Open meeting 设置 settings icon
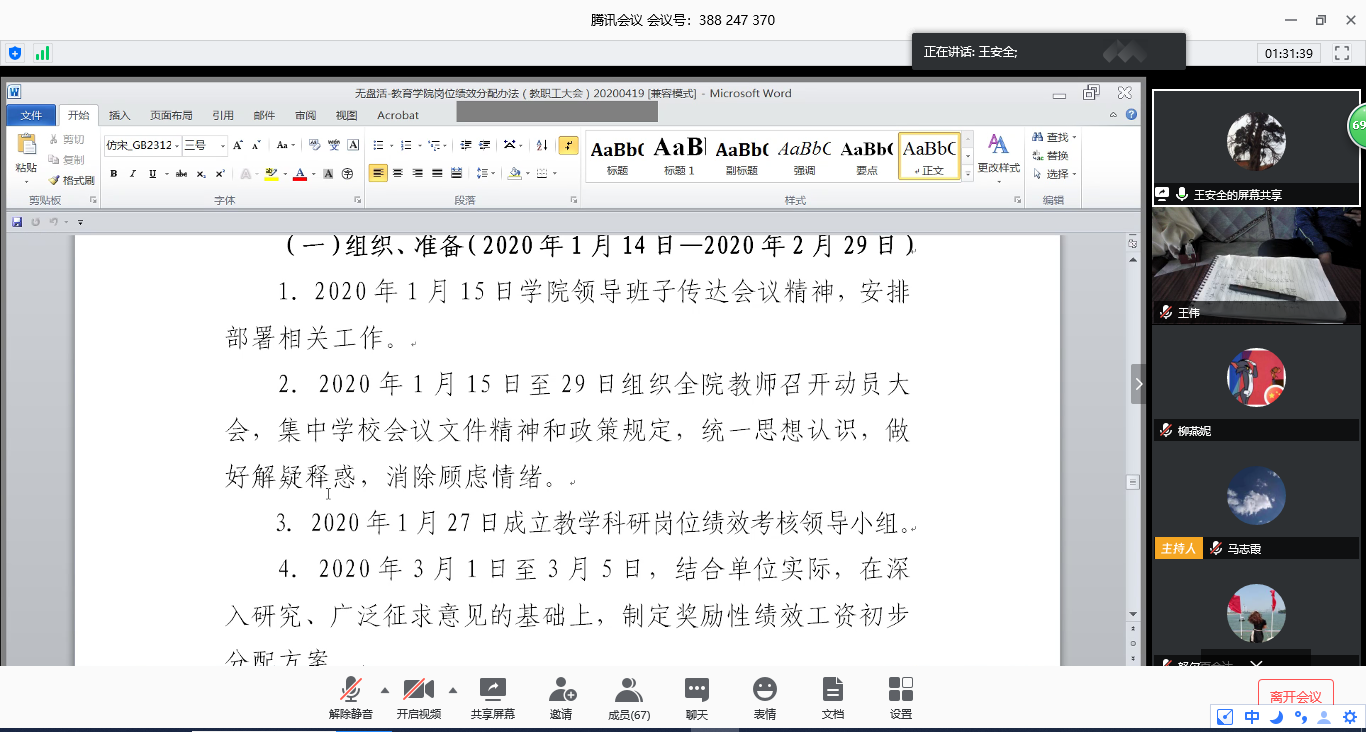Image resolution: width=1366 pixels, height=732 pixels. pyautogui.click(x=900, y=691)
